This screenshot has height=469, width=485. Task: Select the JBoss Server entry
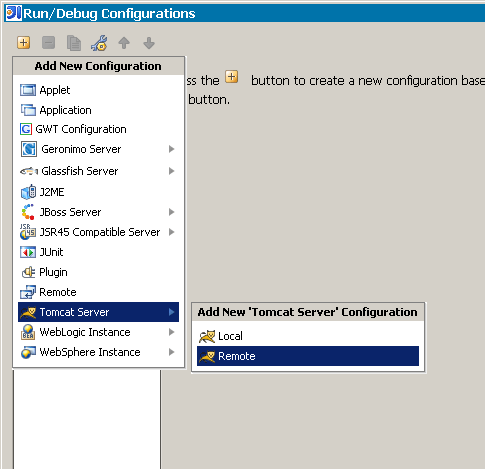[98, 212]
